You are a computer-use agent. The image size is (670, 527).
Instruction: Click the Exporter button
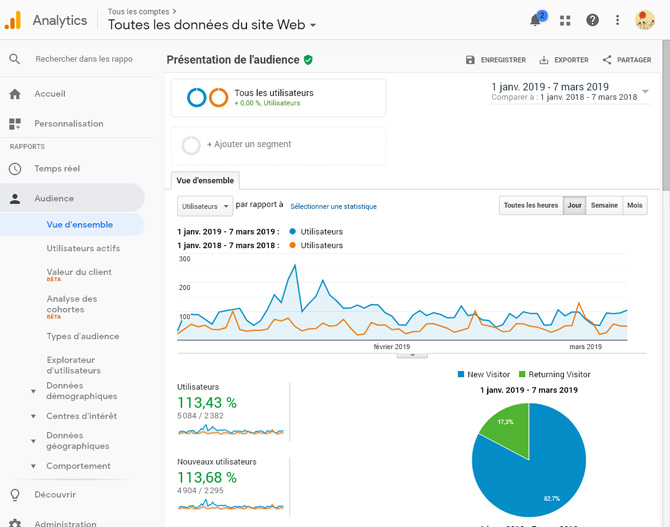tap(564, 60)
